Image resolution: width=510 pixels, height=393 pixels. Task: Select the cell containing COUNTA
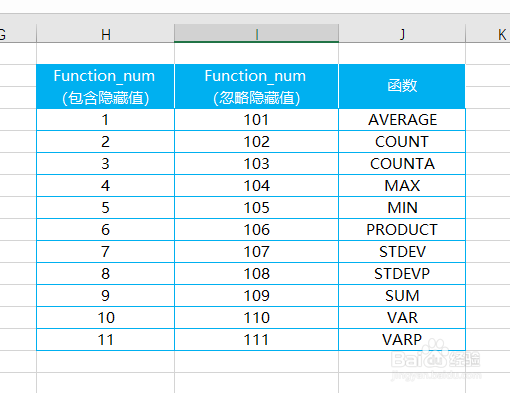pyautogui.click(x=402, y=164)
